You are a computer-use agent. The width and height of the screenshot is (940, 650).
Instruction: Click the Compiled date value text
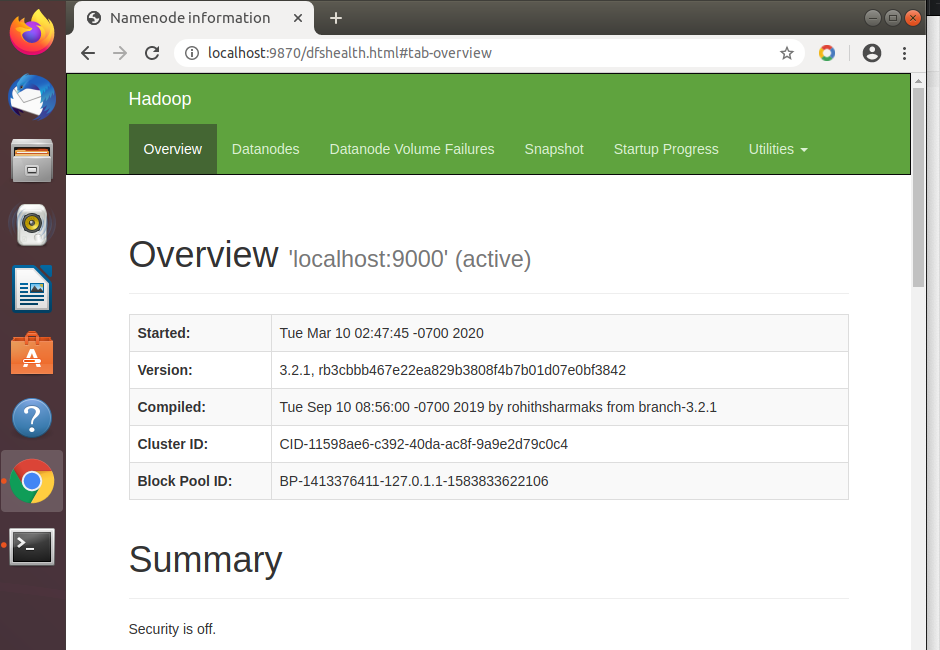(x=498, y=408)
